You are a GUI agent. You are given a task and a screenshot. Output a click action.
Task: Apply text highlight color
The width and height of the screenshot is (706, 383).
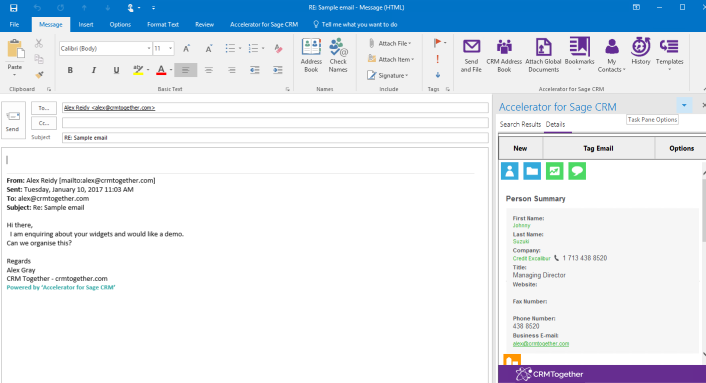pyautogui.click(x=138, y=70)
